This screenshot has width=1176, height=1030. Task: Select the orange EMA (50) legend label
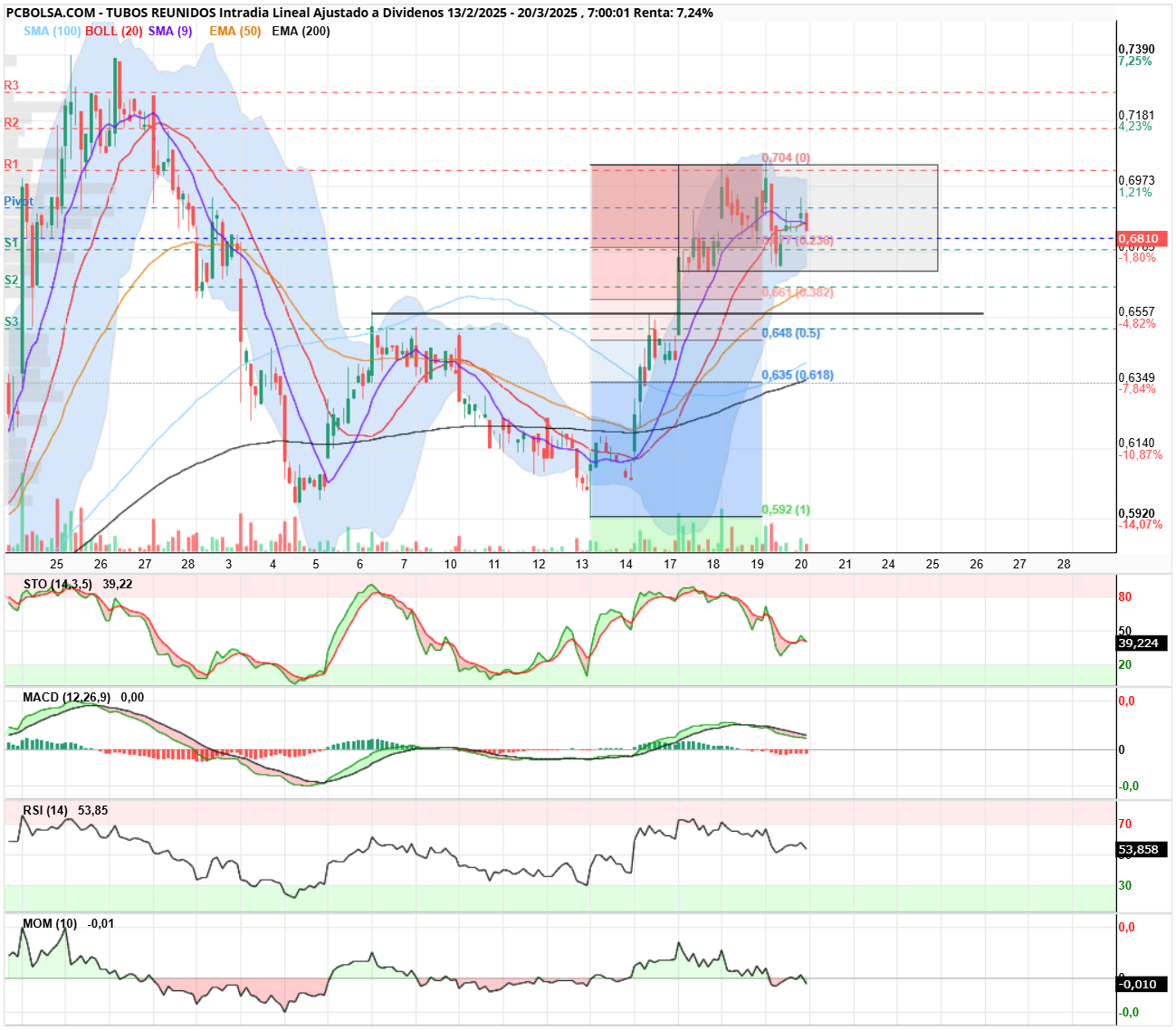tap(234, 31)
